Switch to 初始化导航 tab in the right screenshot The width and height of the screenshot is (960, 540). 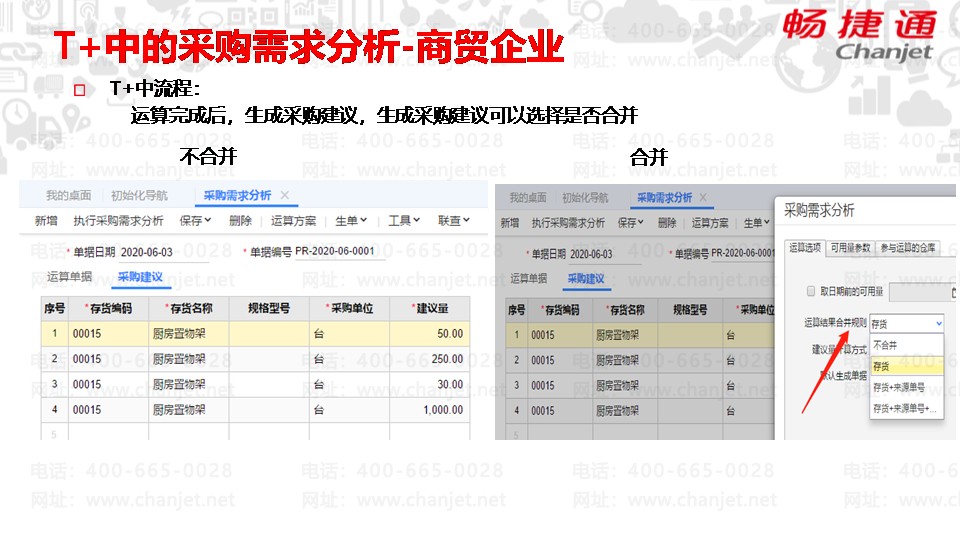(585, 198)
